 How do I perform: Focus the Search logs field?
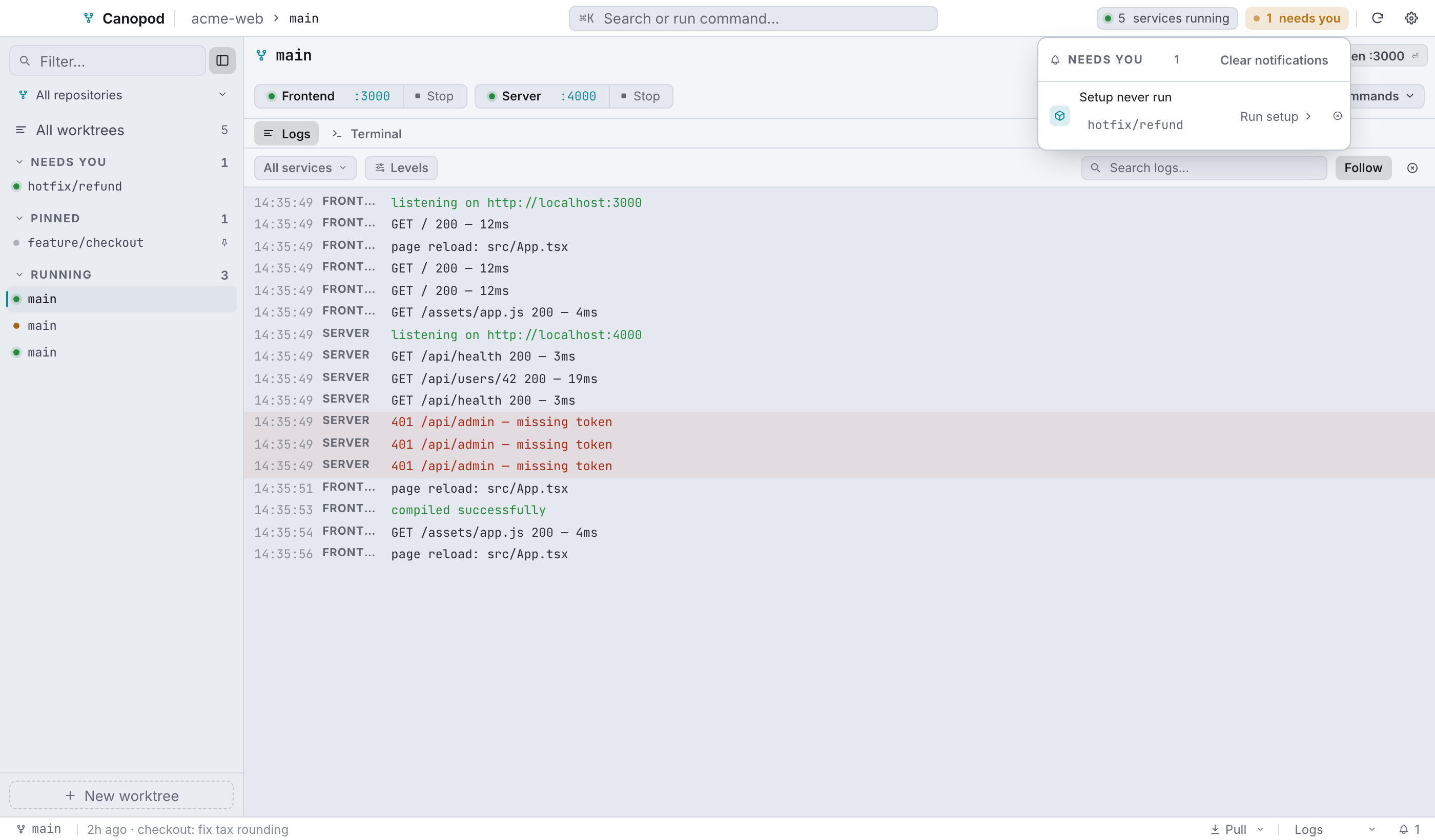tap(1204, 168)
